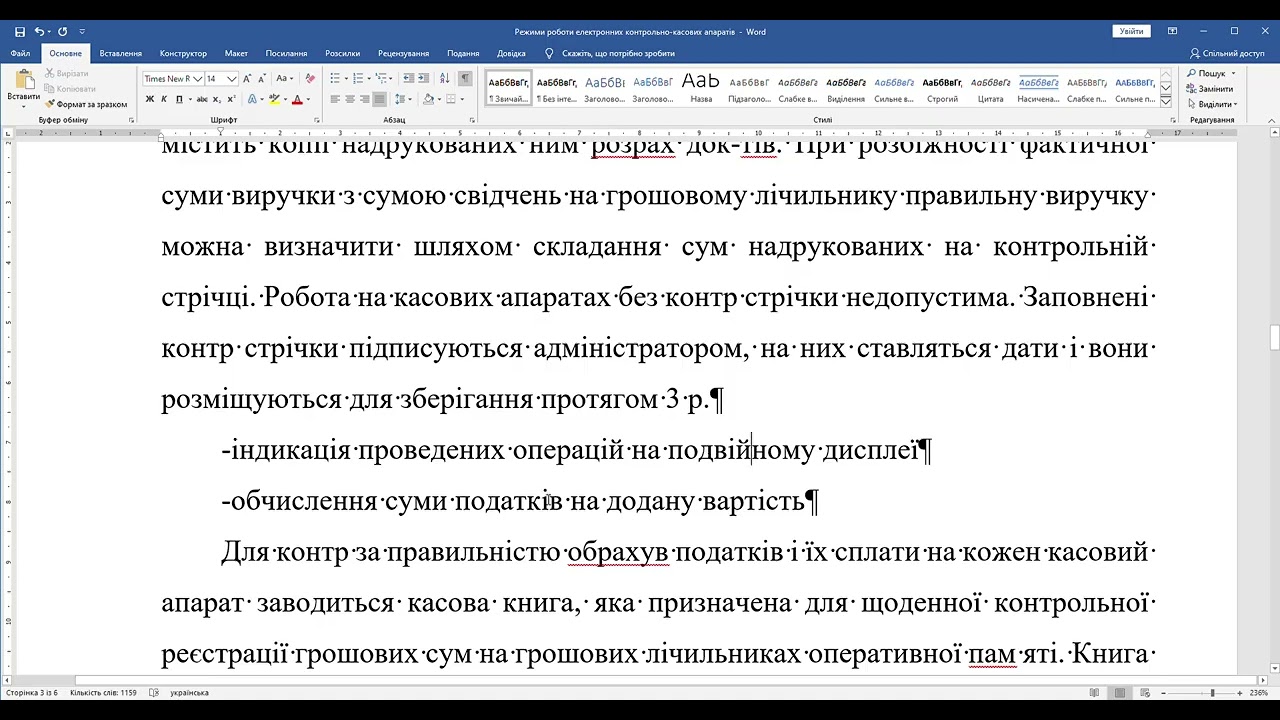1280x720 pixels.
Task: Click Формат за зразком format painter
Action: (x=86, y=104)
